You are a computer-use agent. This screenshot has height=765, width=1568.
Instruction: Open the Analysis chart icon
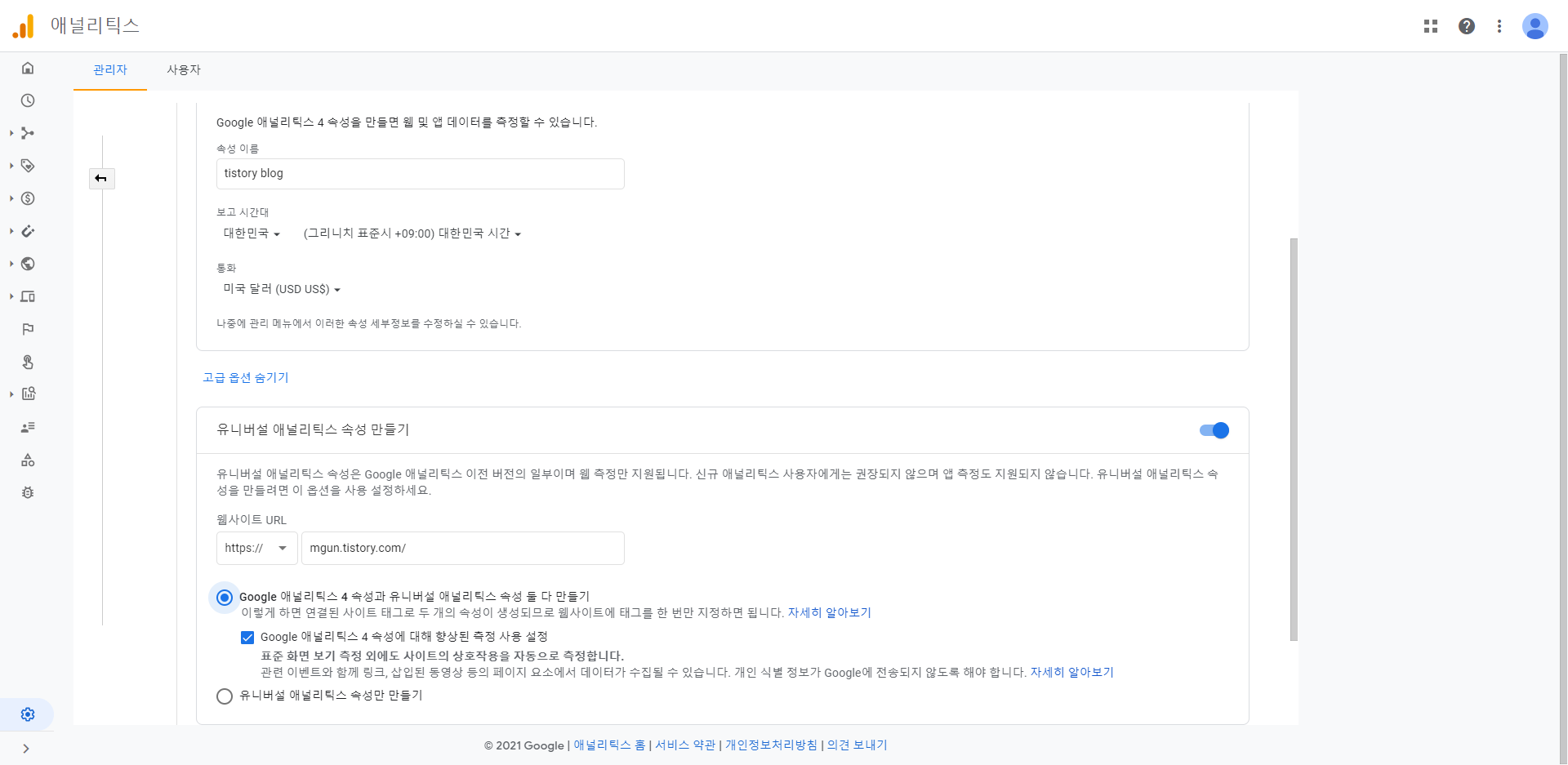28,394
